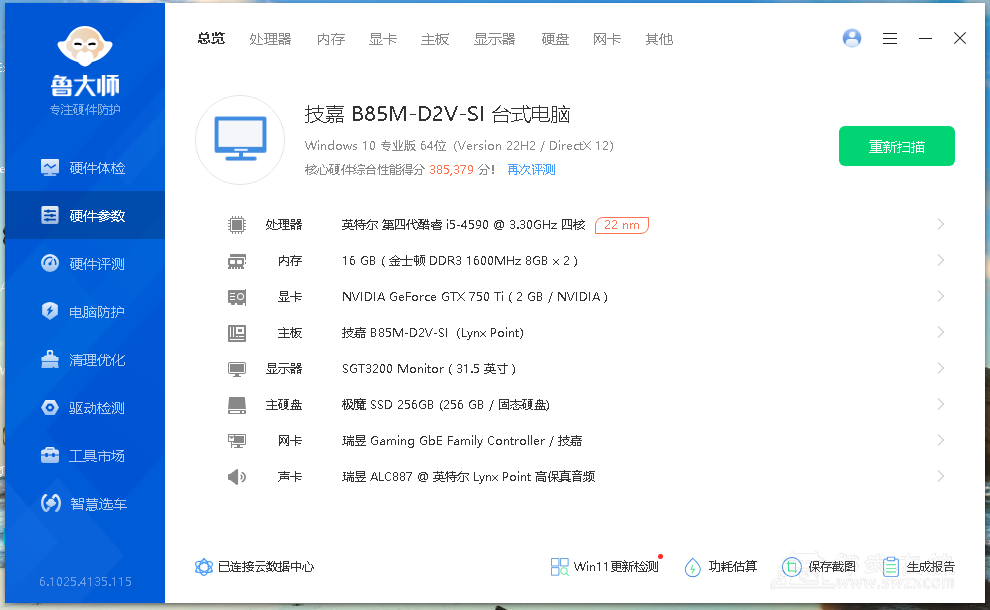The width and height of the screenshot is (990, 610).
Task: Open 电脑防护 in the sidebar
Action: click(x=85, y=311)
